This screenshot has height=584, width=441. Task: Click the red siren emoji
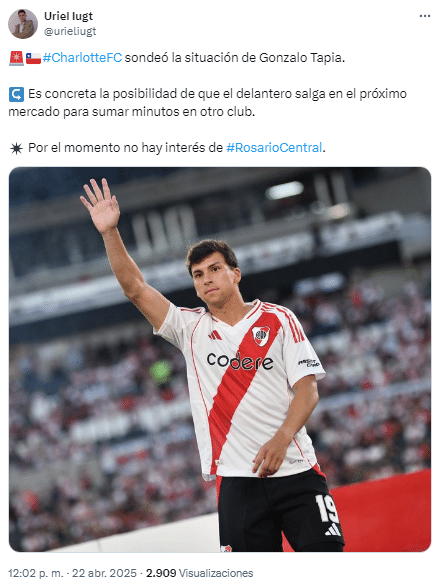coord(16,58)
